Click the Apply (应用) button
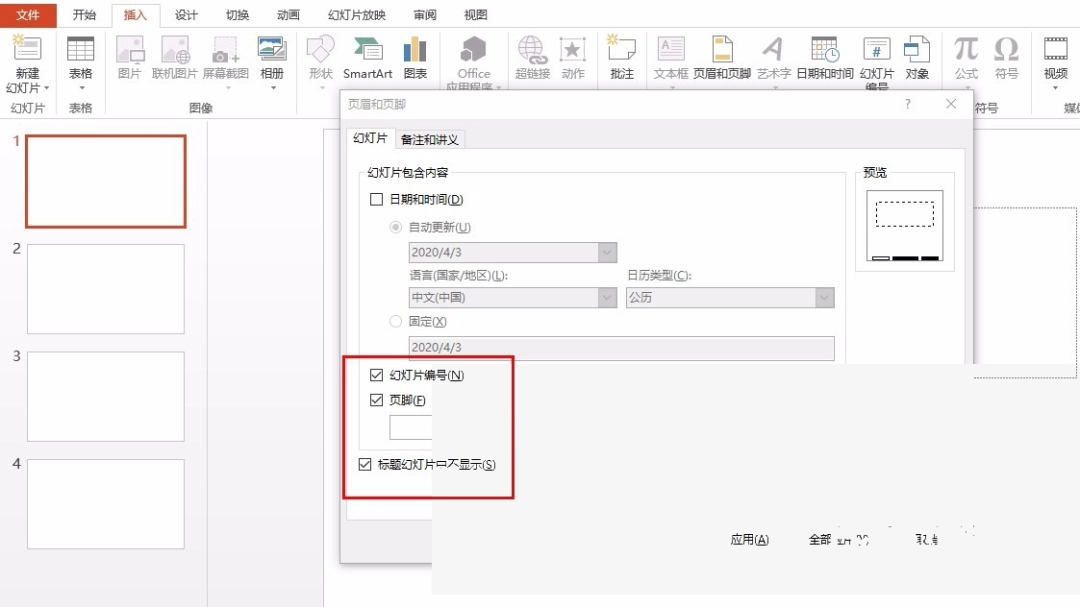Screen dimensions: 1080x607 coord(749,539)
